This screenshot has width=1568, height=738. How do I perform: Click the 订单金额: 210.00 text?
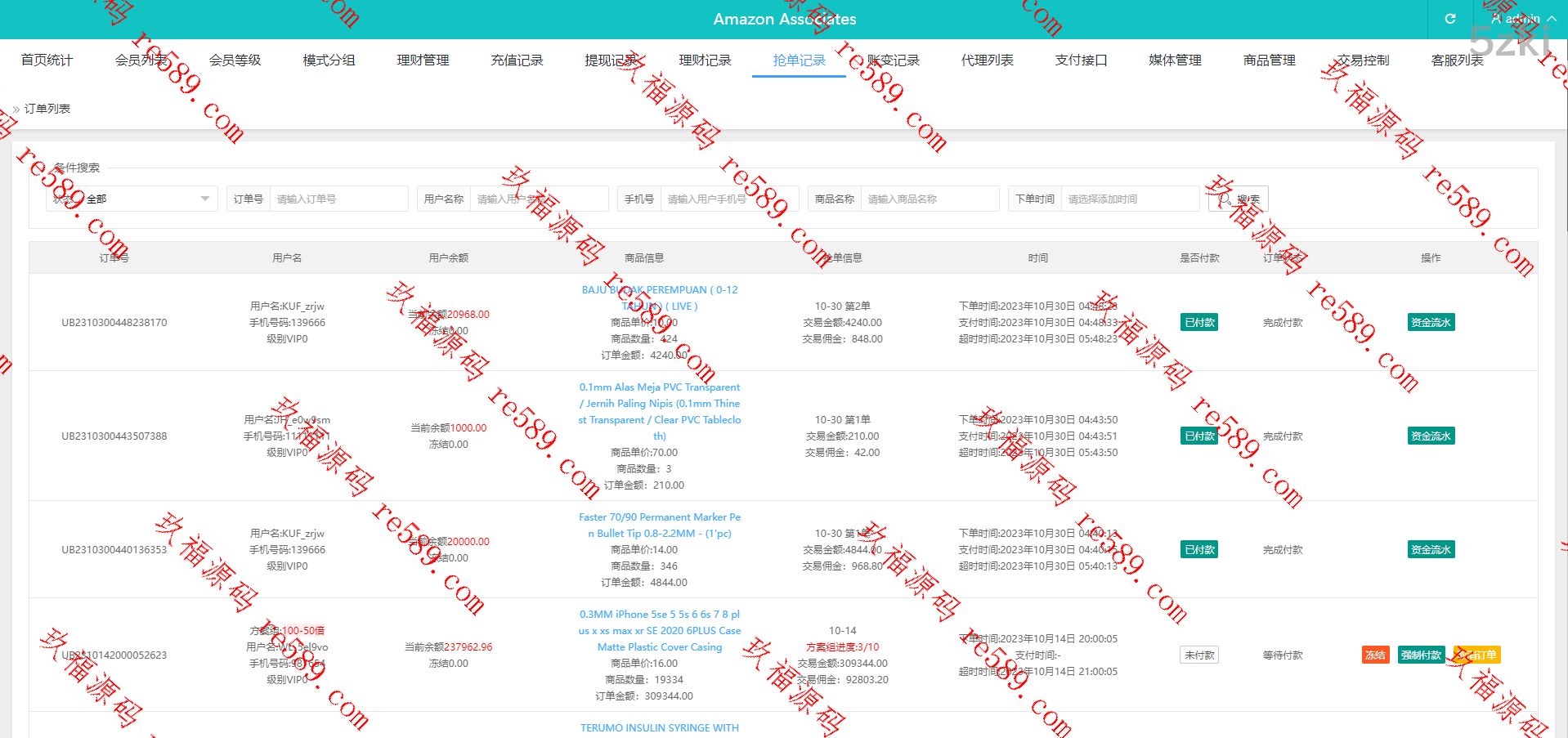[644, 485]
